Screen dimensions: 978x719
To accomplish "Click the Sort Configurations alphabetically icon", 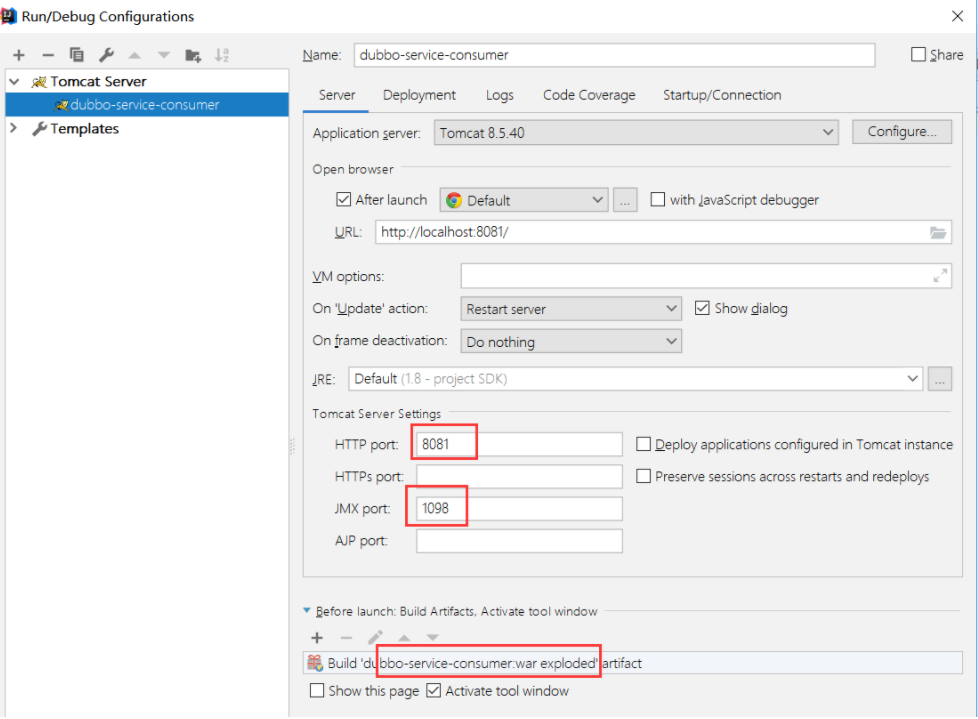I will [x=222, y=55].
